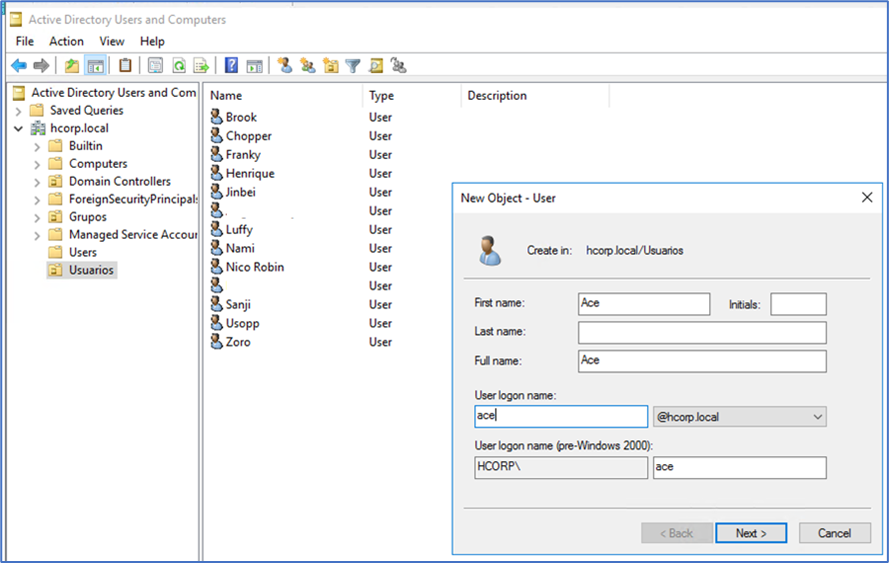Expand the Domain Controllers node
Viewport: 889px width, 563px height.
click(x=38, y=182)
